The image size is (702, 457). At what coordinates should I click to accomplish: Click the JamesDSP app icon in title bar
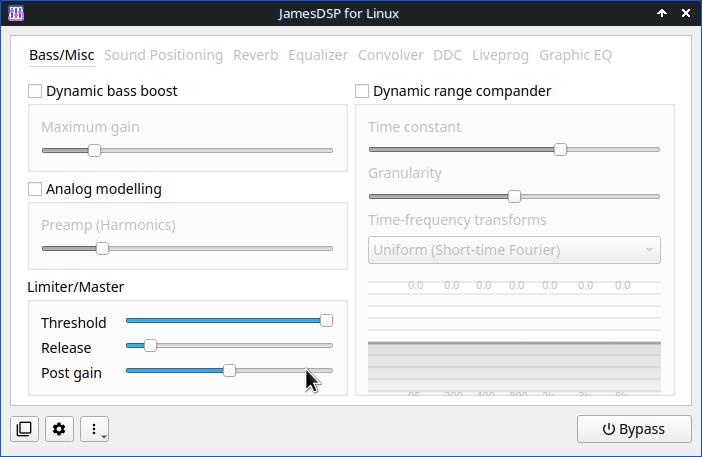[x=15, y=14]
